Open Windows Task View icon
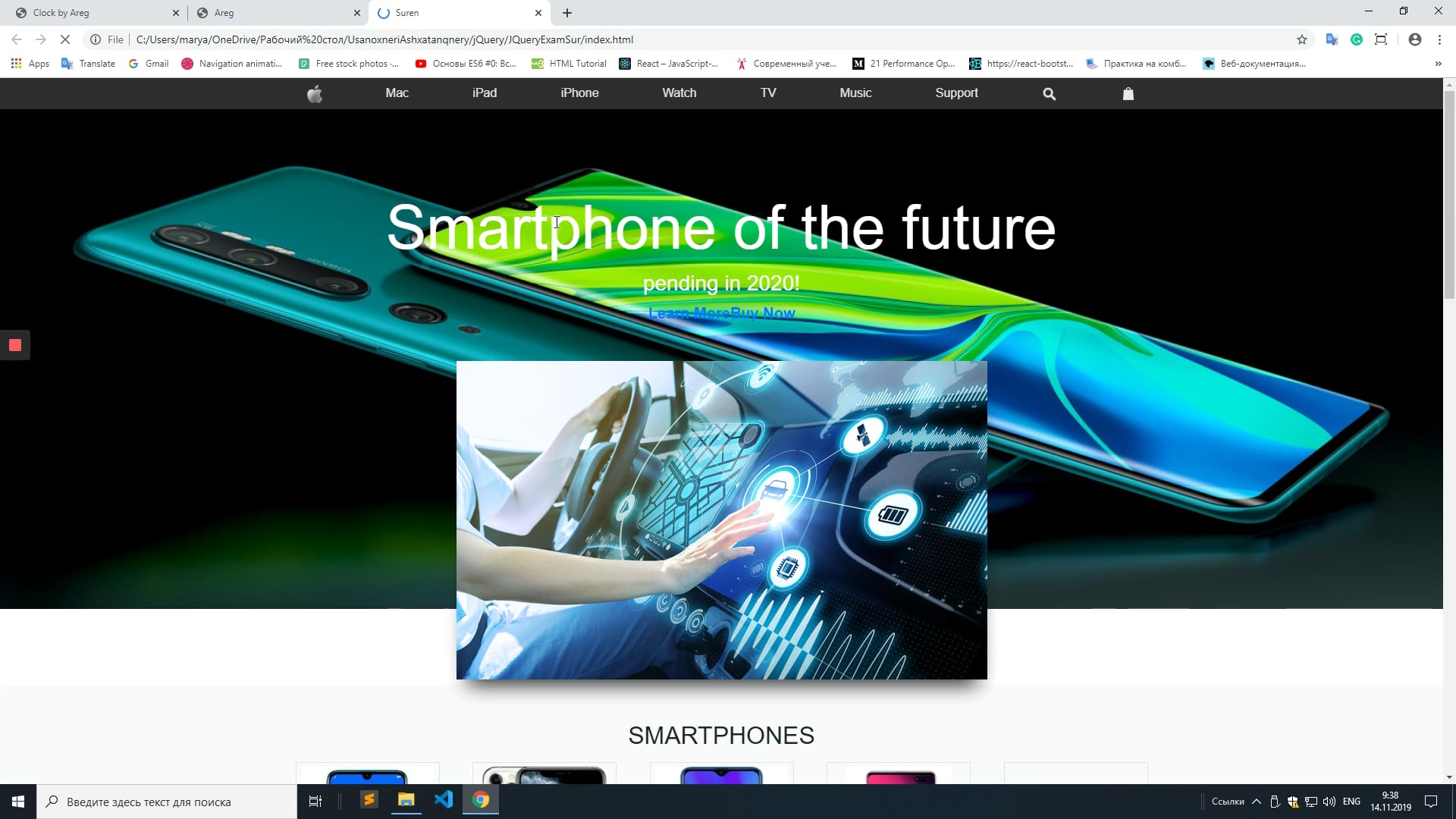 pyautogui.click(x=315, y=801)
